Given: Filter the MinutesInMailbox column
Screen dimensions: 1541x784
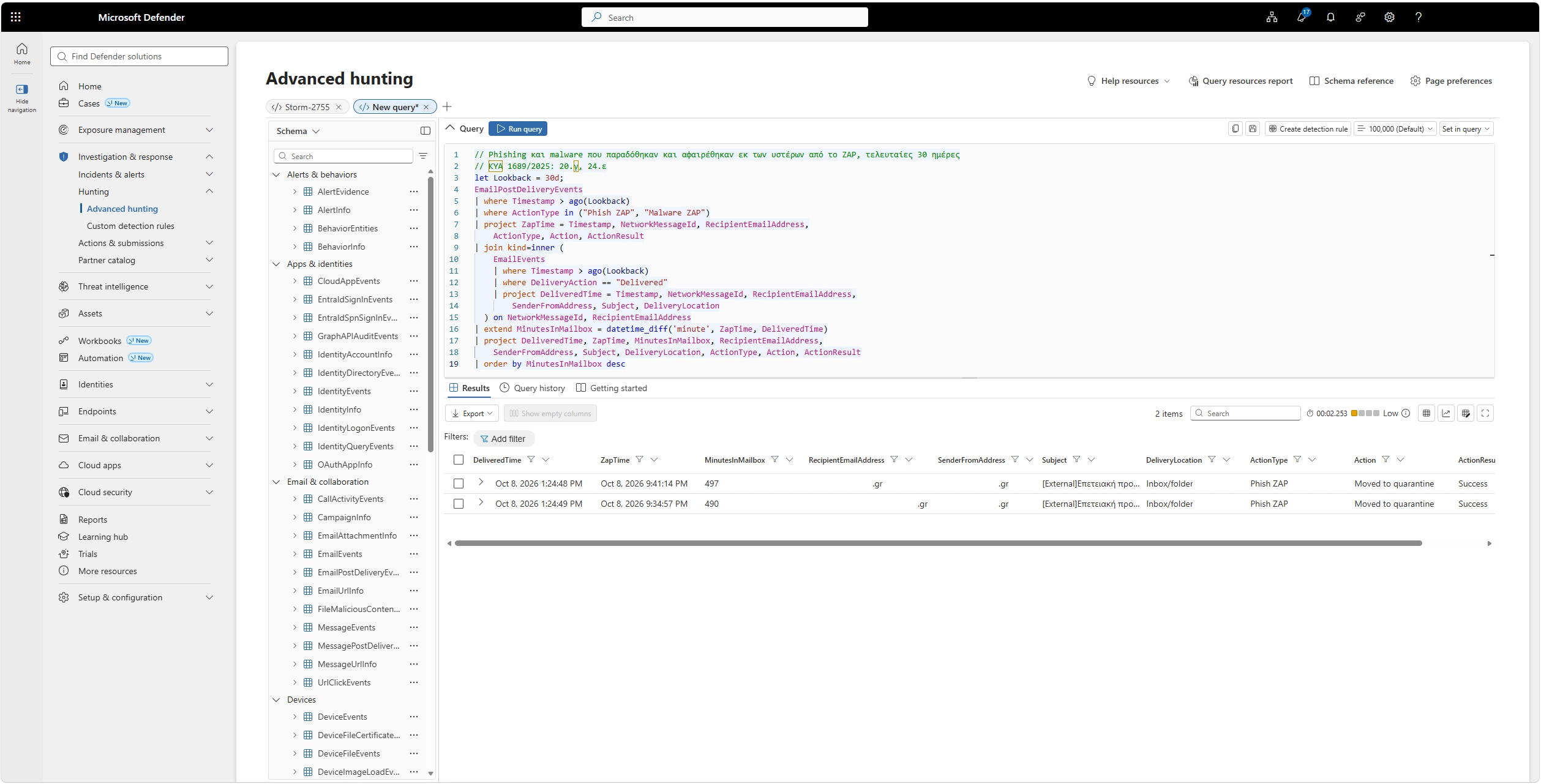Looking at the screenshot, I should pyautogui.click(x=774, y=460).
